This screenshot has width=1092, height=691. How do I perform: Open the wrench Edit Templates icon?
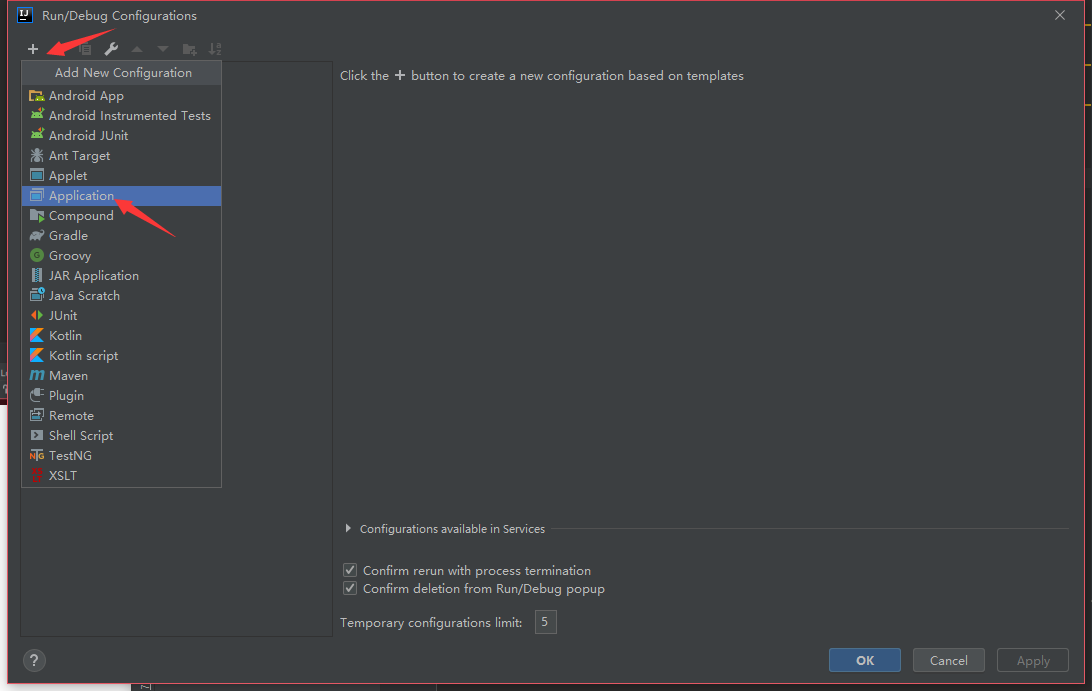[x=111, y=49]
